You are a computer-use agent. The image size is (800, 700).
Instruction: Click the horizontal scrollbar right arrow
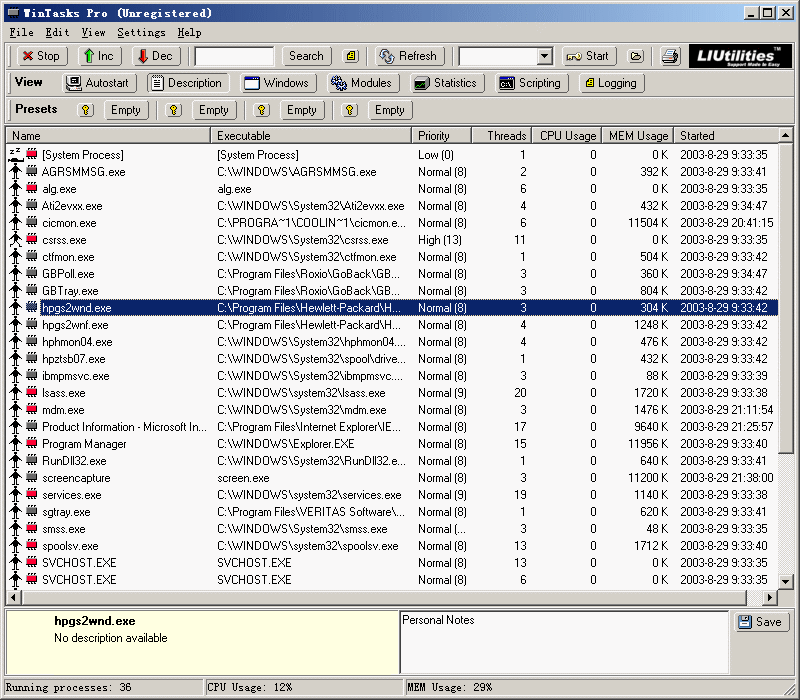pyautogui.click(x=769, y=597)
